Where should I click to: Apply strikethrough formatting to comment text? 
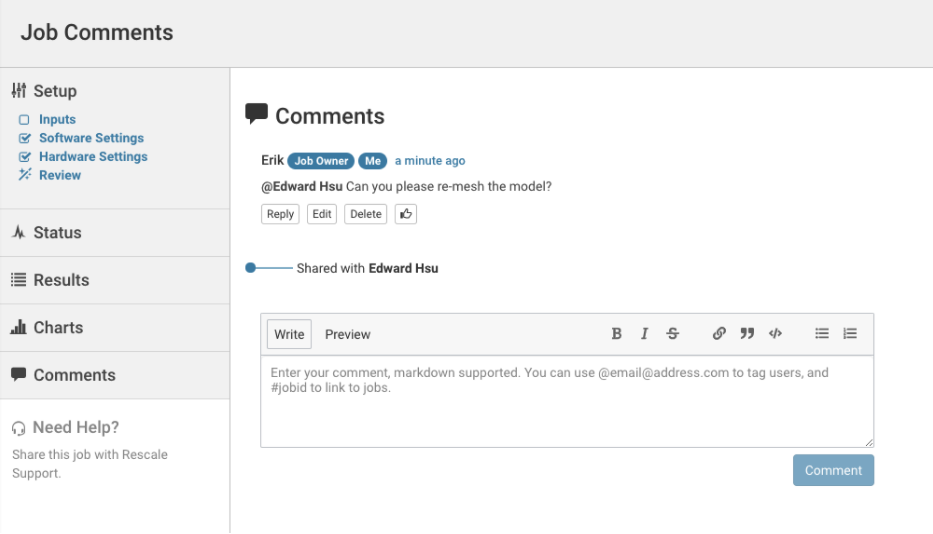tap(673, 334)
